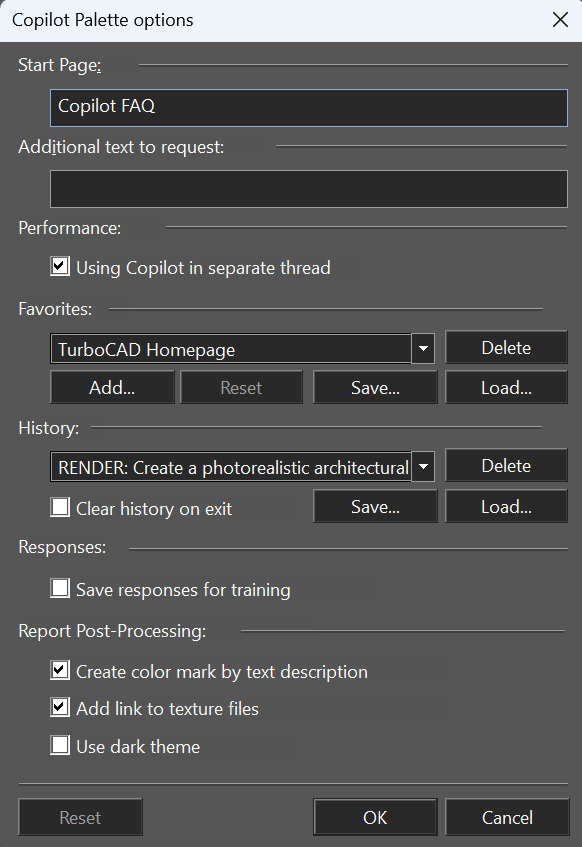The height and width of the screenshot is (847, 582).
Task: Confirm options with OK
Action: (x=375, y=817)
